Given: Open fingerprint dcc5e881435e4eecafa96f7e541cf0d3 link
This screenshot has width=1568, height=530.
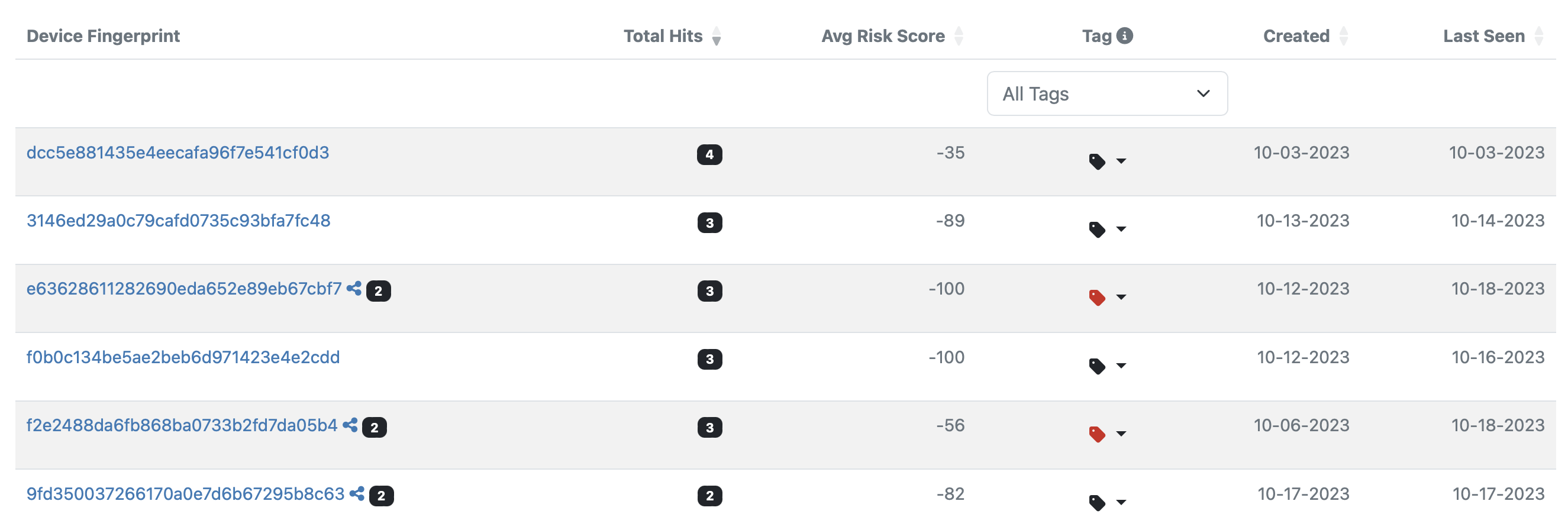Looking at the screenshot, I should pos(178,153).
